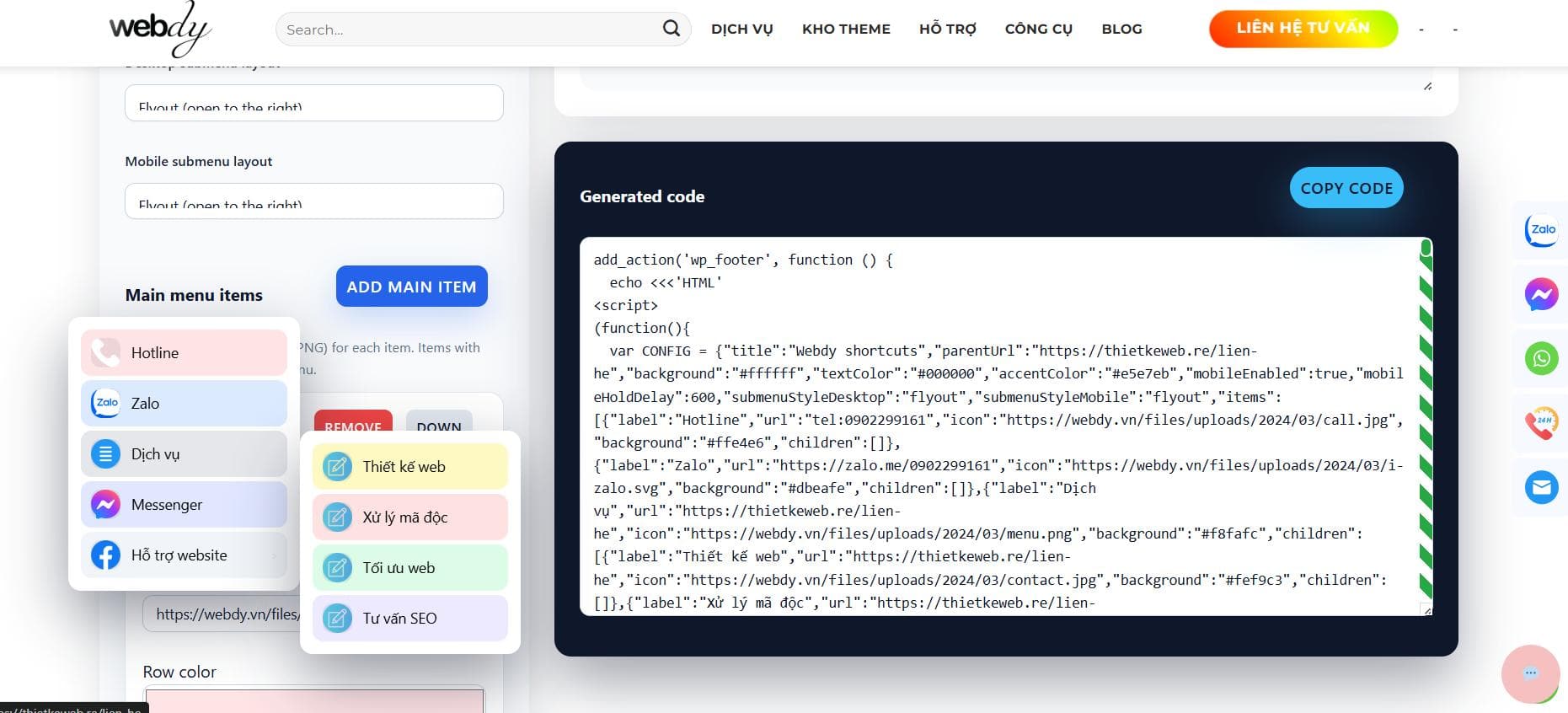Select the Messenger shortcut menu item

tap(184, 504)
